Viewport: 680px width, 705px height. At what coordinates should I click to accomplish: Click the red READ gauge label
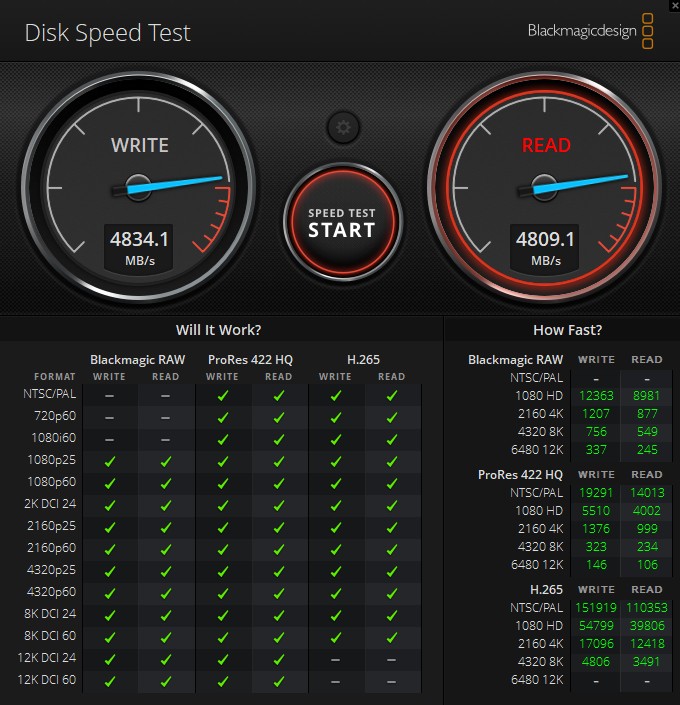pos(546,145)
